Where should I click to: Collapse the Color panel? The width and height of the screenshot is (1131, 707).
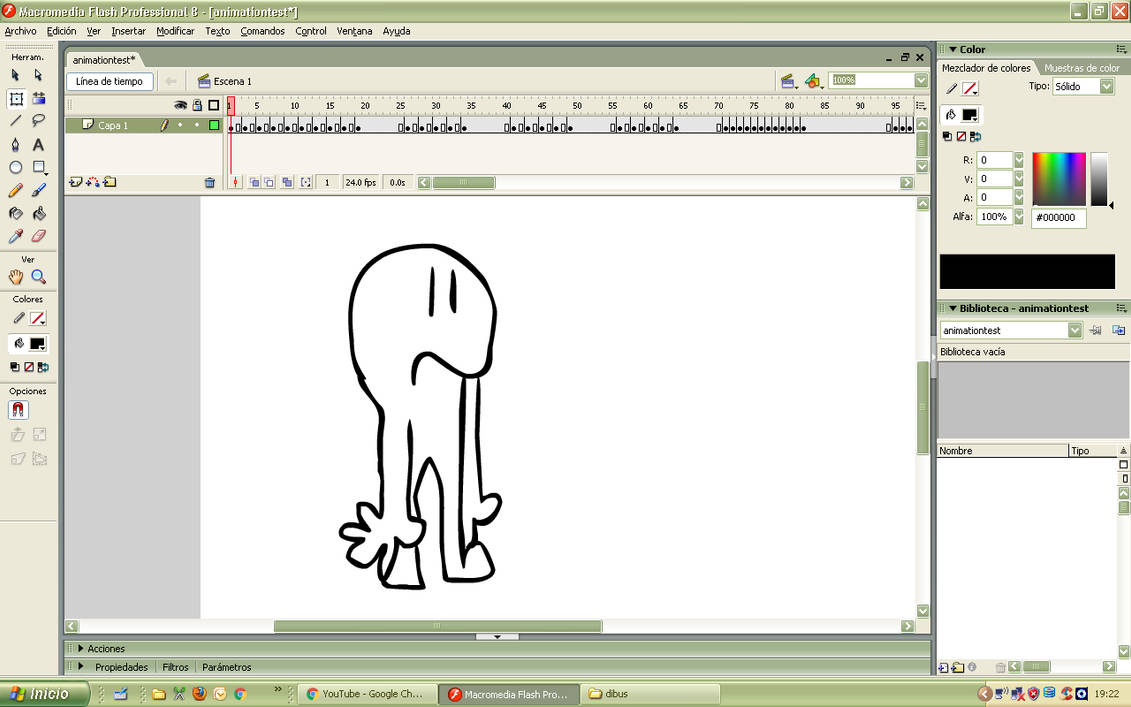tap(953, 49)
